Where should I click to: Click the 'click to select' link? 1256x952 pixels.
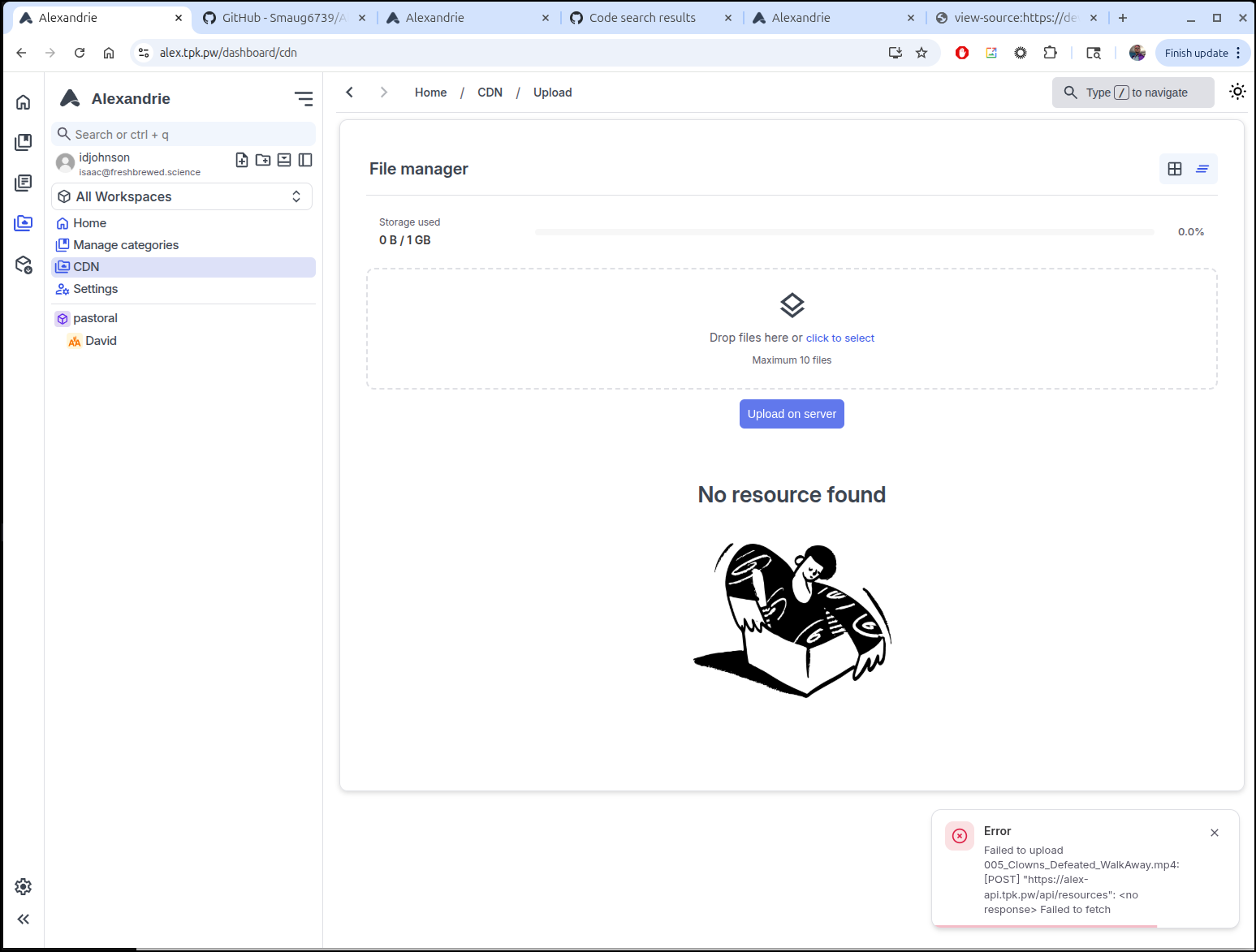click(839, 338)
